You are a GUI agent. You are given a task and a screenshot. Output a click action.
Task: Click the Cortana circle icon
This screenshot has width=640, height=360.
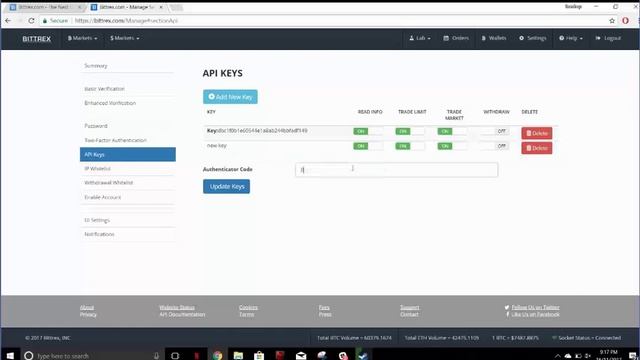click(28, 356)
